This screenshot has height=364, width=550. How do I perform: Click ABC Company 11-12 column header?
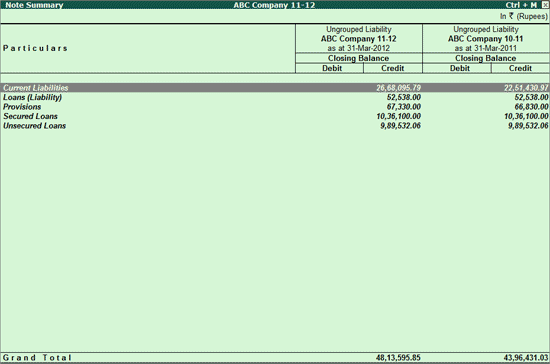pos(358,39)
